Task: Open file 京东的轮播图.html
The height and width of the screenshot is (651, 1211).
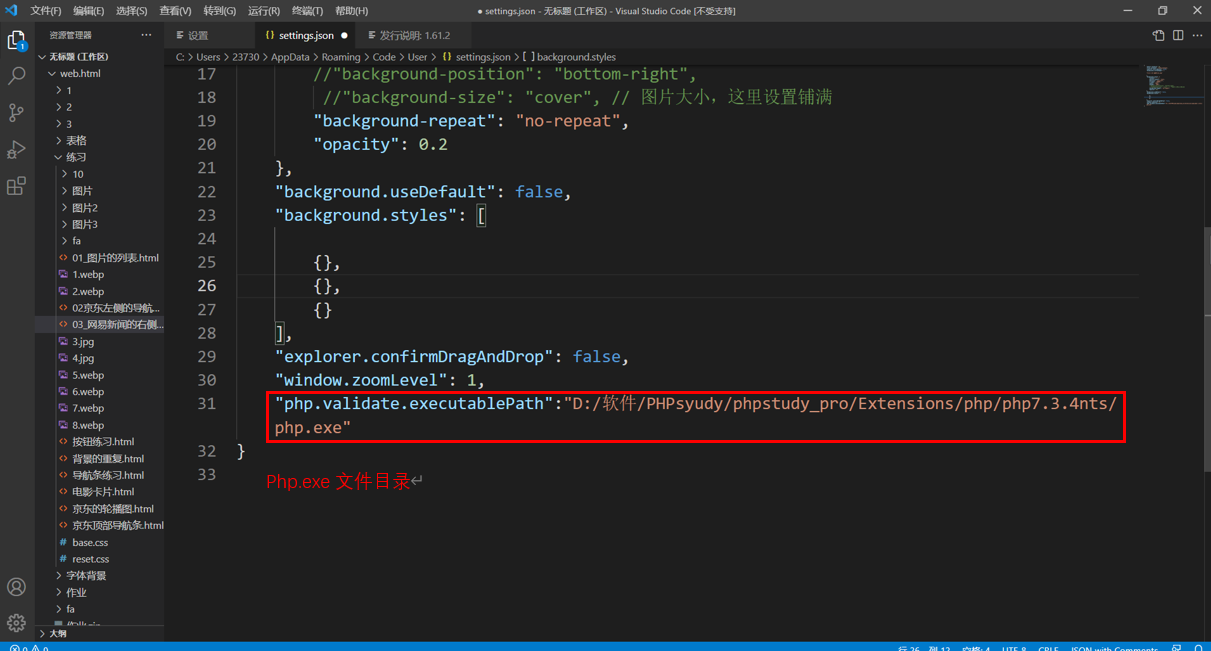Action: point(99,508)
